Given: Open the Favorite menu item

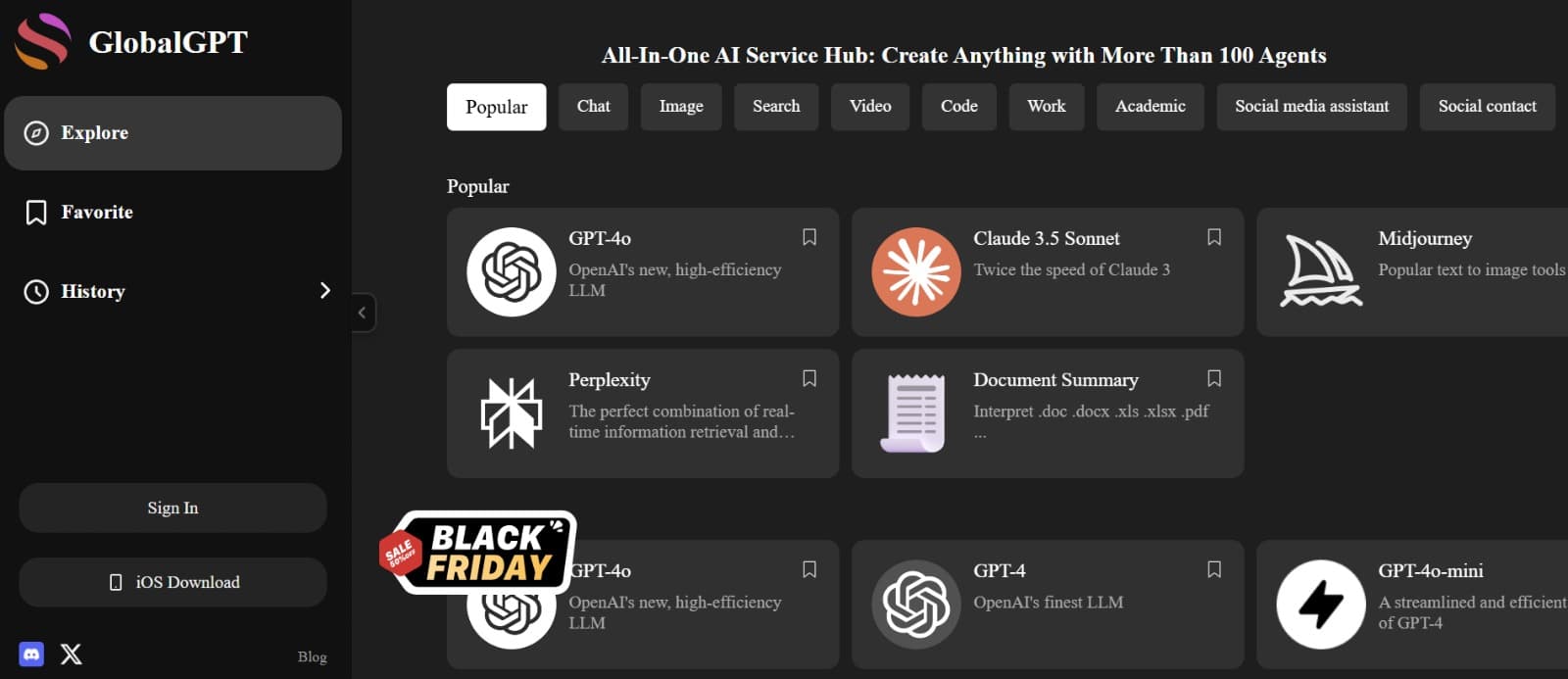Looking at the screenshot, I should [x=172, y=213].
